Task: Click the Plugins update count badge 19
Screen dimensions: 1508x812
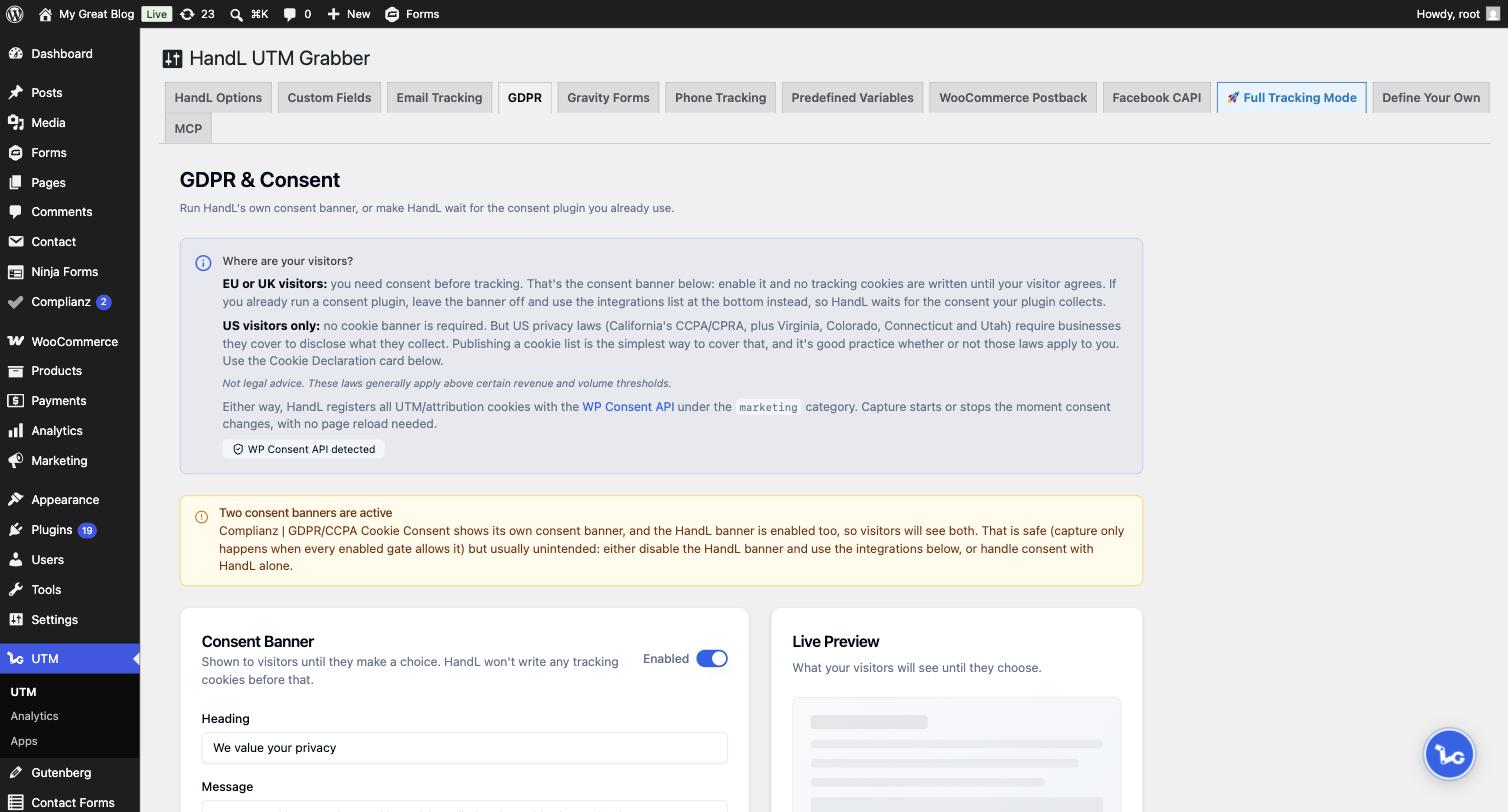Action: pos(87,531)
